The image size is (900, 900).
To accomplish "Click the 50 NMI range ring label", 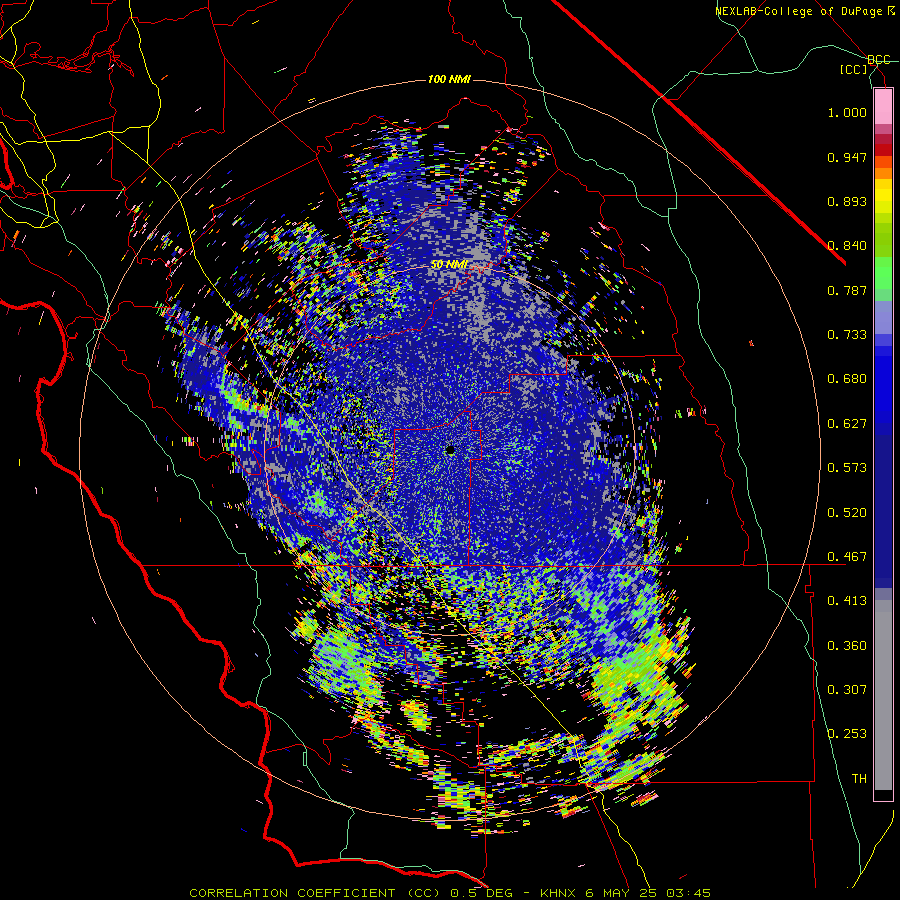I will point(449,265).
